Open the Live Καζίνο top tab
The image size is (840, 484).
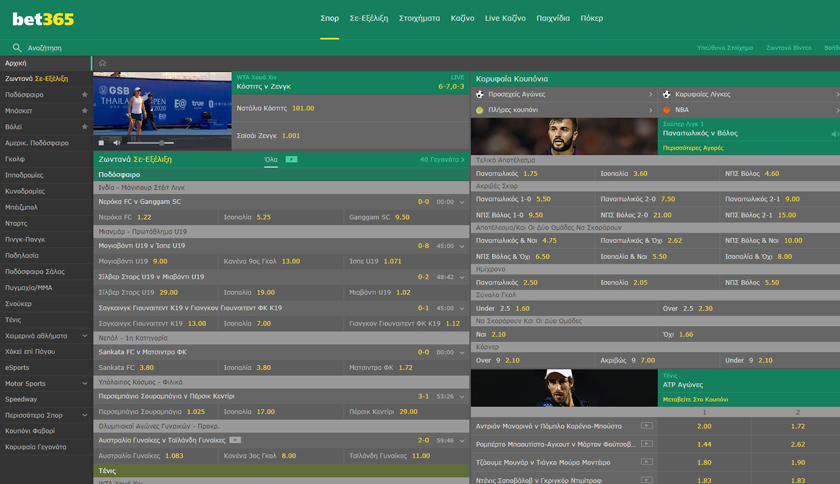tap(505, 18)
